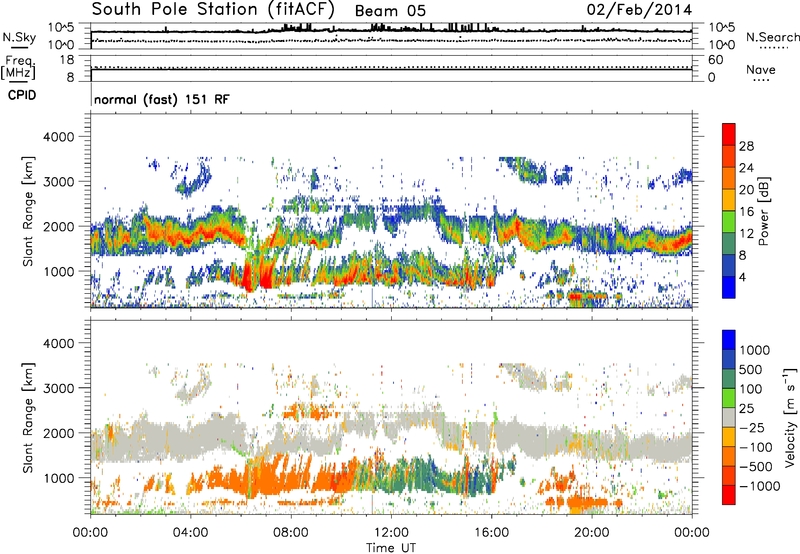Click the "1000" tick on the power panel range axis
This screenshot has height=554, width=800.
[x=58, y=271]
